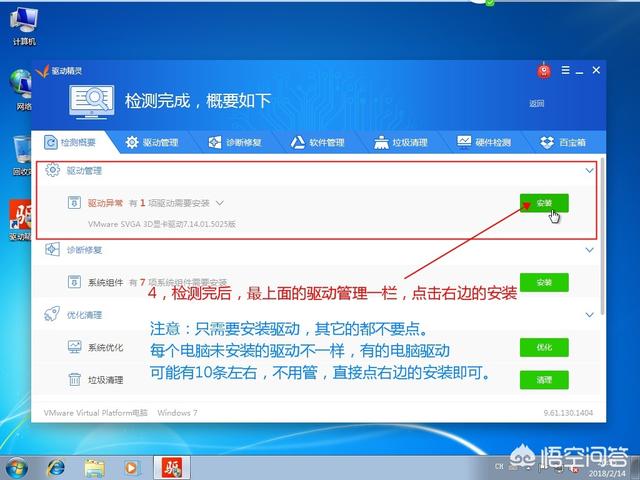Click the version number 9.61.130.1404

[568, 413]
